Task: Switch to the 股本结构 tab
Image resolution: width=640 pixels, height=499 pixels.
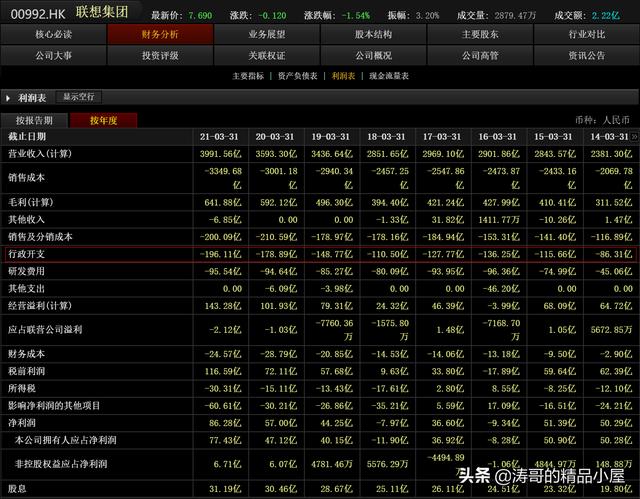Action: click(x=373, y=34)
